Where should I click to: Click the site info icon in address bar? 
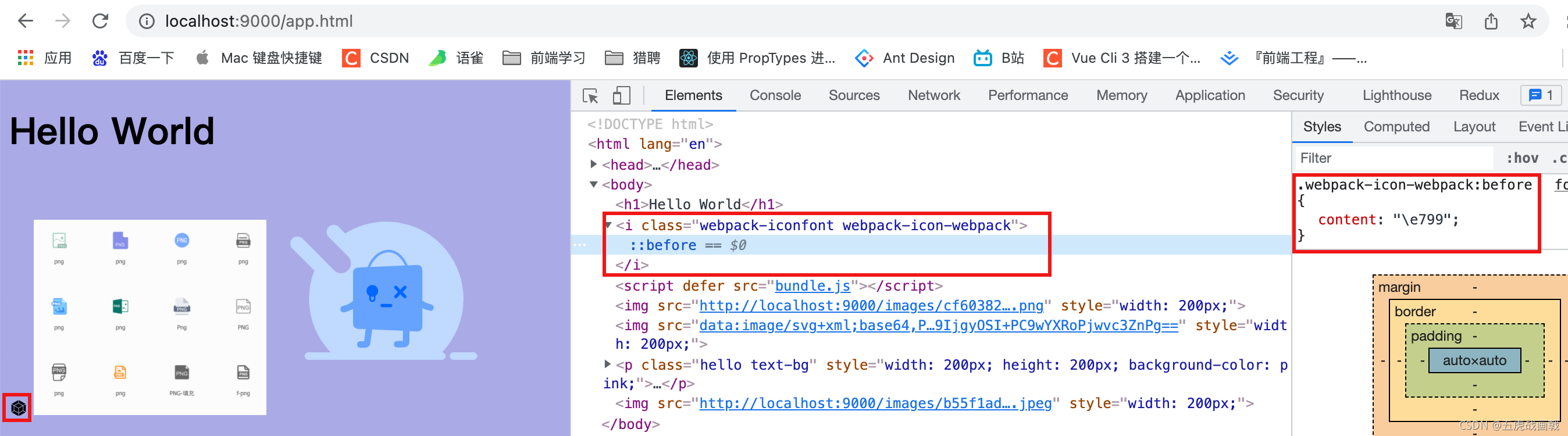146,22
